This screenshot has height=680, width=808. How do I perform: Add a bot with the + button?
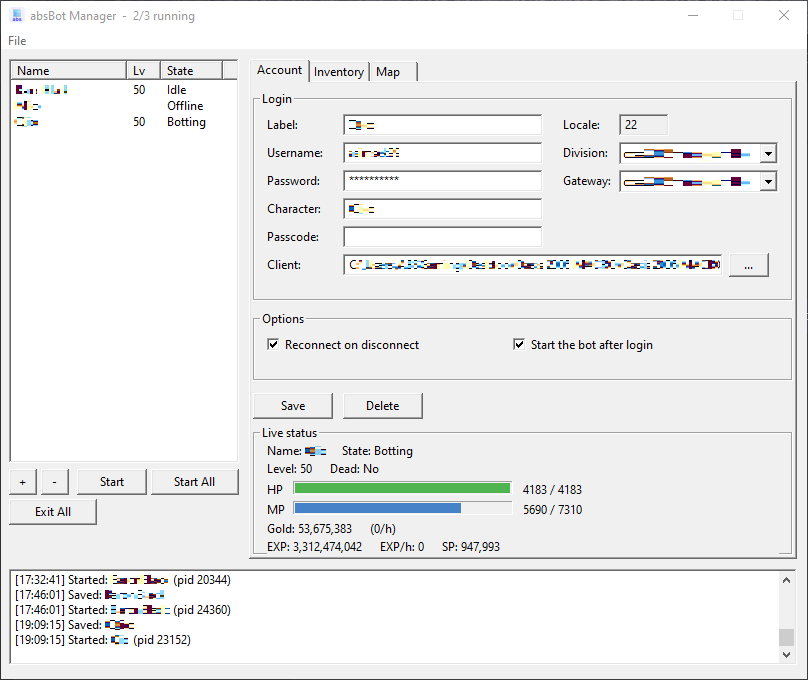click(23, 482)
